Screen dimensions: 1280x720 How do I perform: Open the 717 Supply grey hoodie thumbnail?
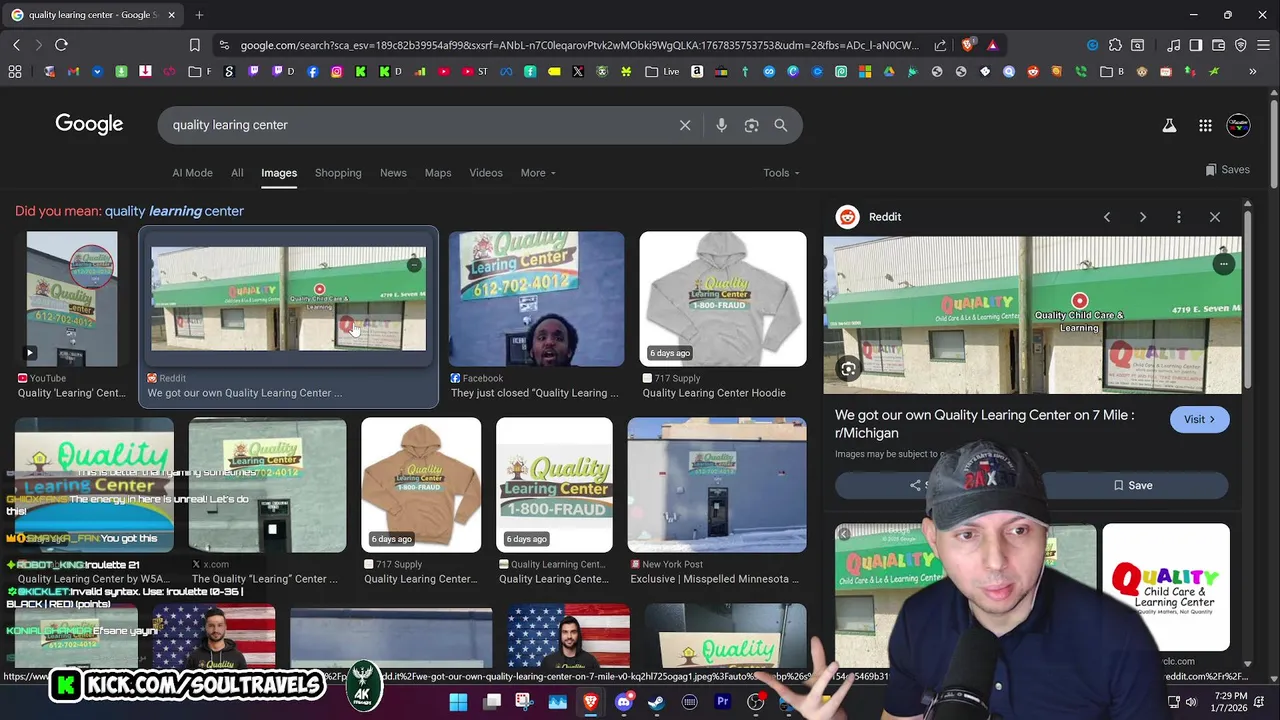pyautogui.click(x=723, y=298)
